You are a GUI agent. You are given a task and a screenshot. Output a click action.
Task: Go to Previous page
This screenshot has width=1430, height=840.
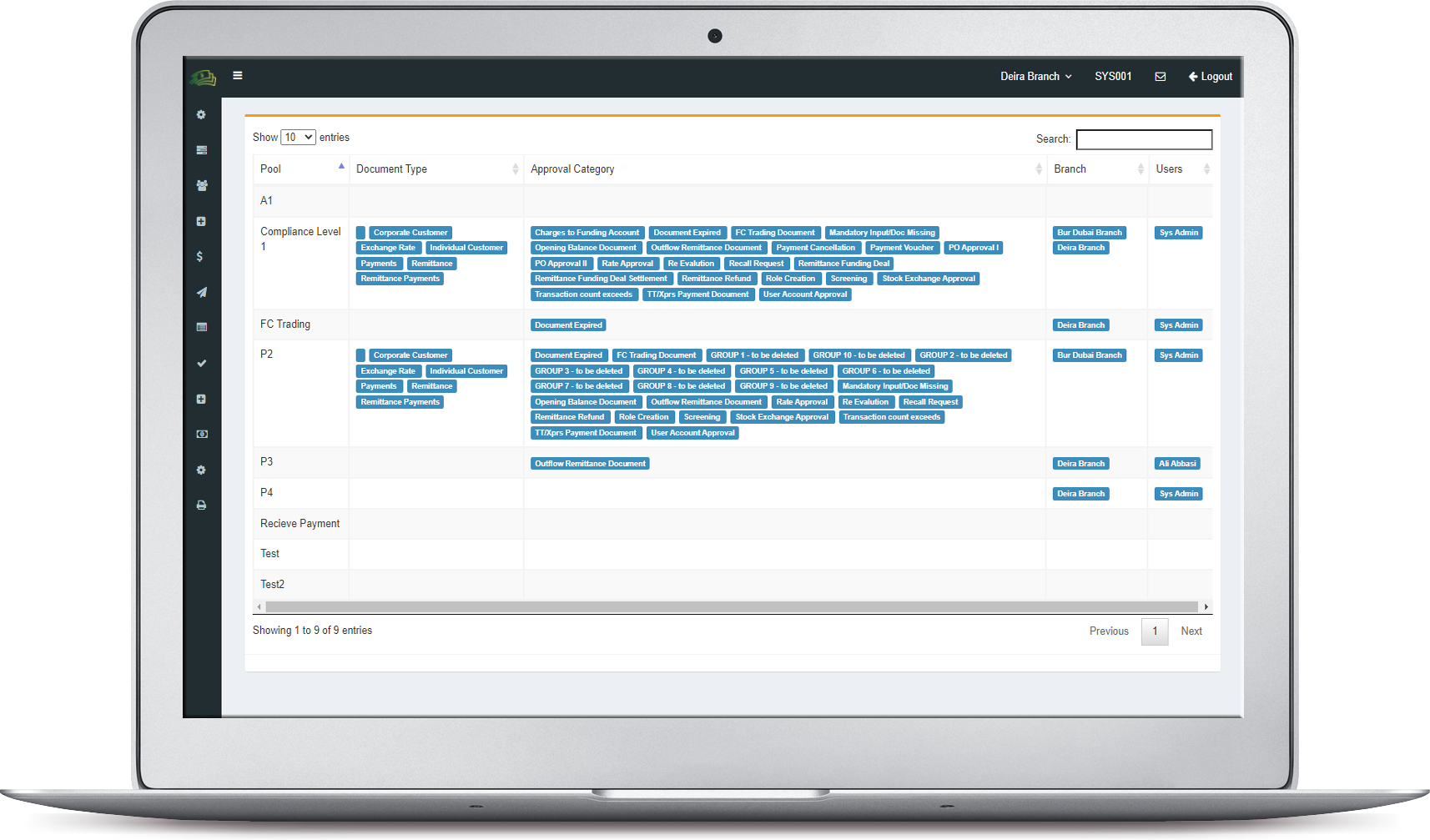click(1109, 631)
